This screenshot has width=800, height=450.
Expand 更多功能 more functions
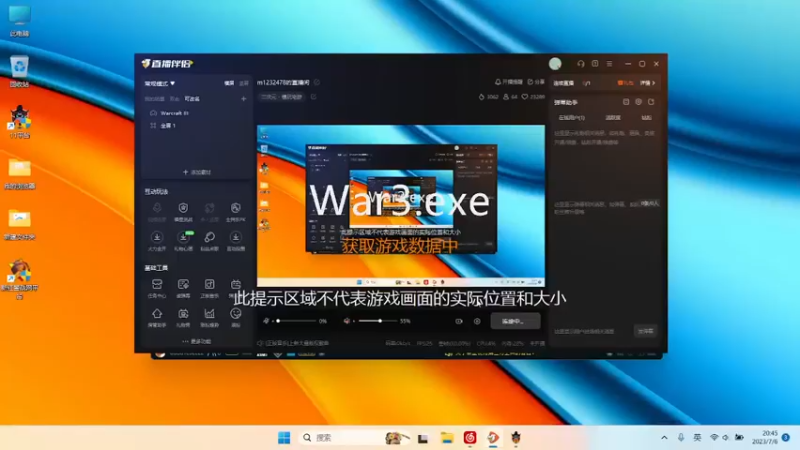[x=196, y=341]
